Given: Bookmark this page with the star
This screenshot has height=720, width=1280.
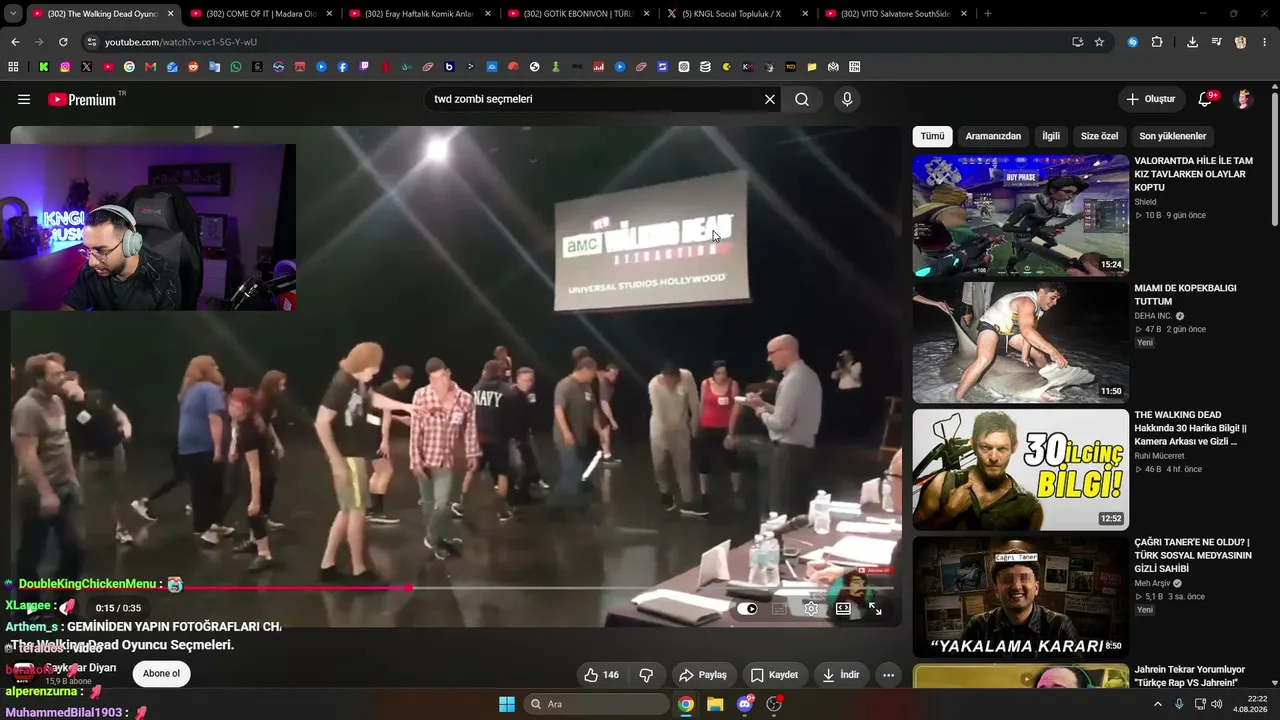Looking at the screenshot, I should [1099, 42].
